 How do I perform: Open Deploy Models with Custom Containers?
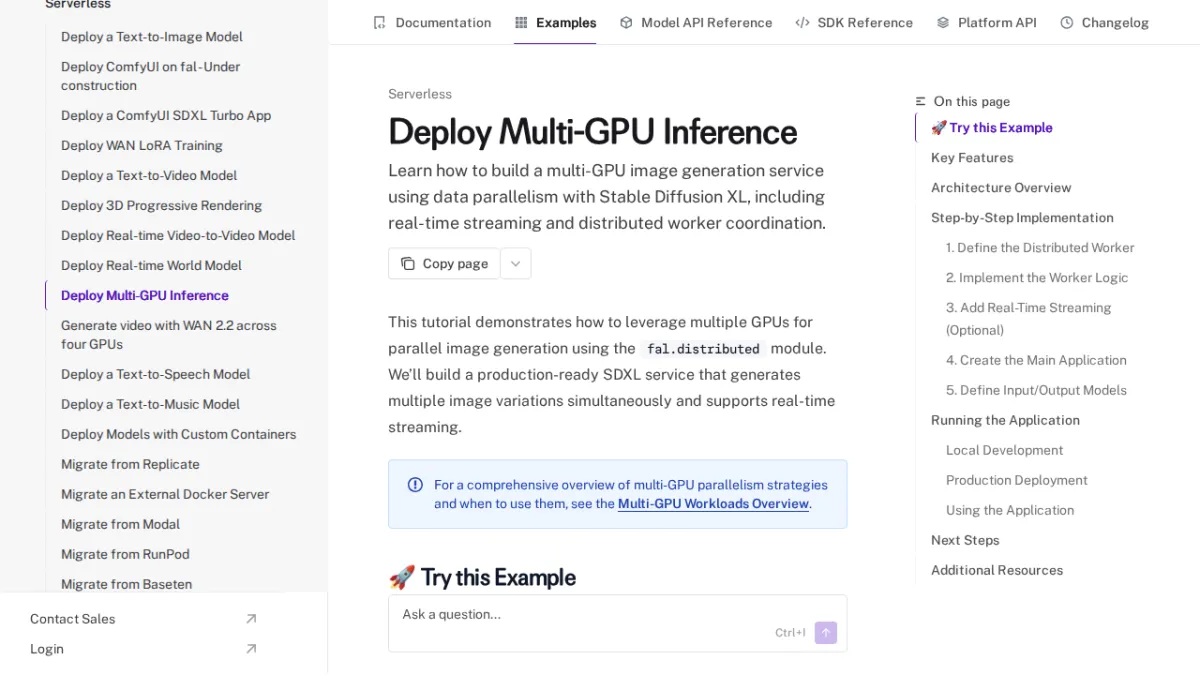(179, 434)
